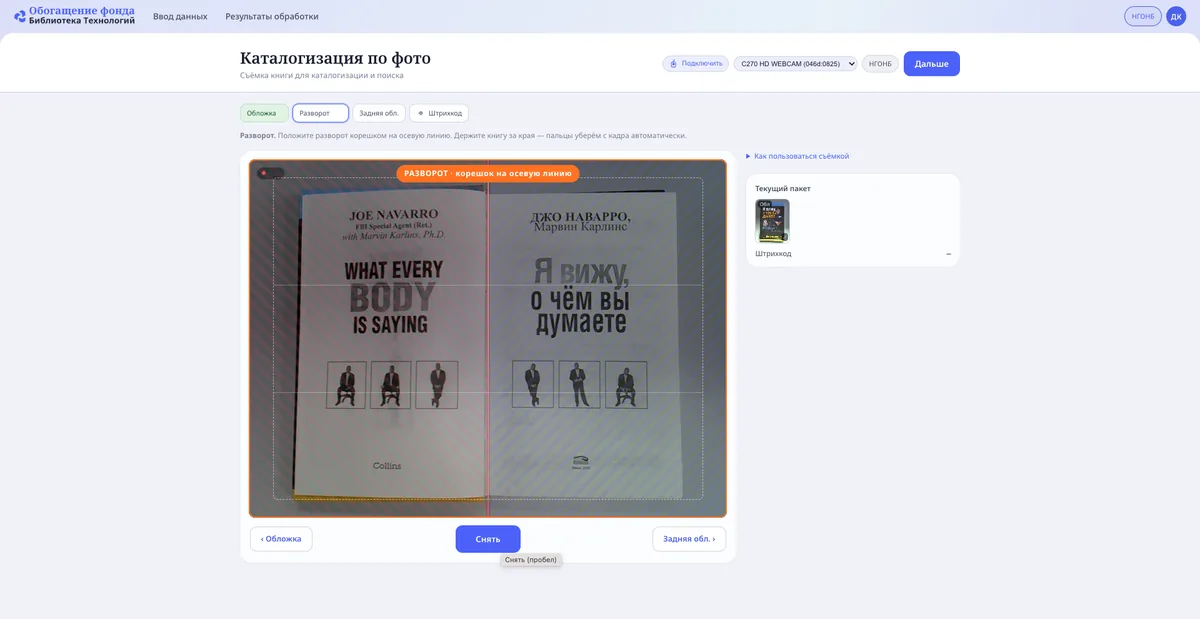Click the Текущий пакет title
Image resolution: width=1200 pixels, height=619 pixels.
[783, 188]
